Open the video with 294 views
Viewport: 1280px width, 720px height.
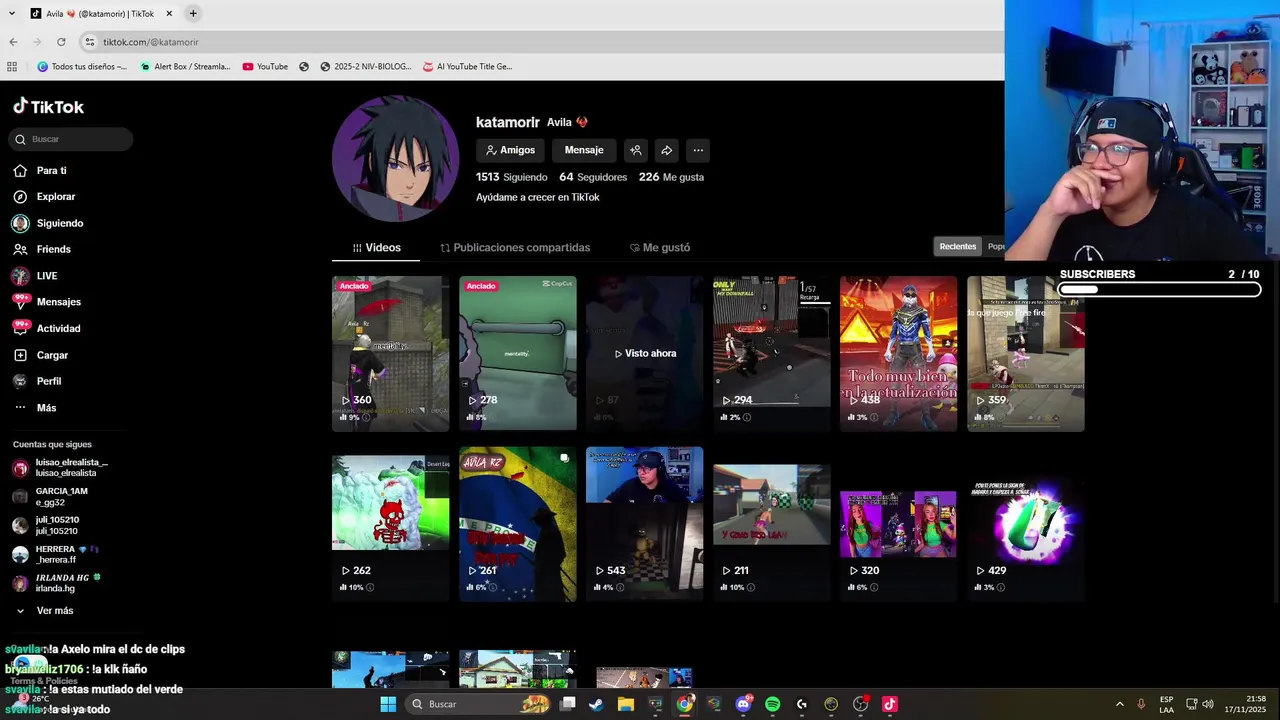771,354
